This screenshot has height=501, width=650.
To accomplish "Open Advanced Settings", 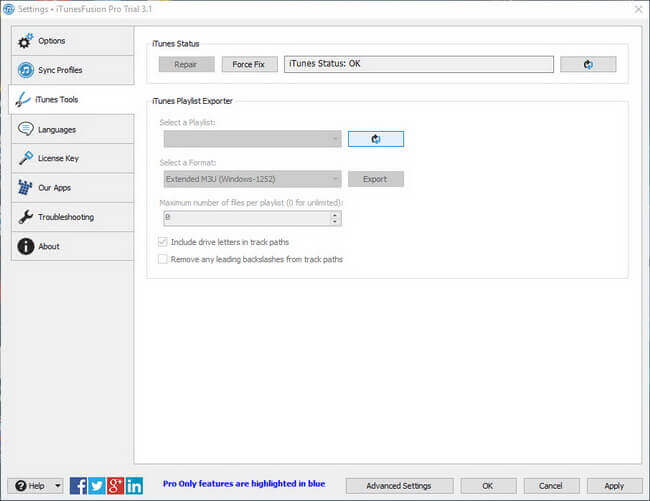I will coord(400,486).
